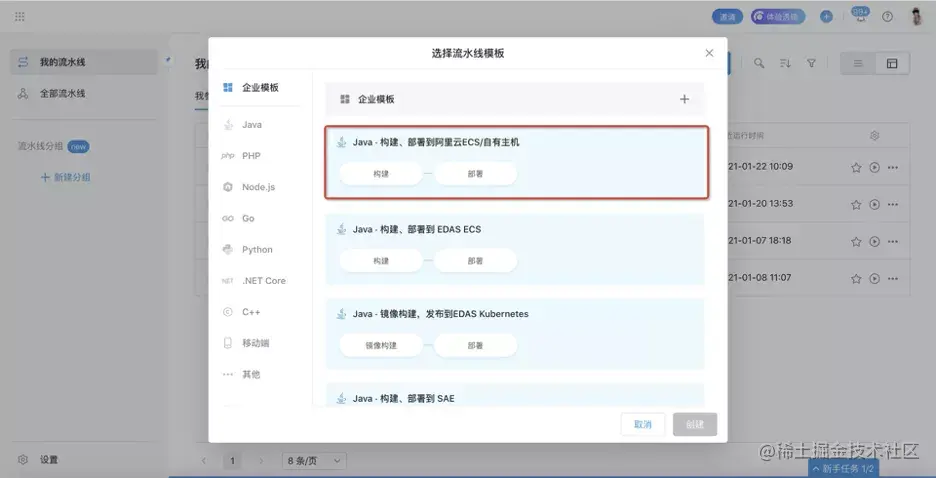The width and height of the screenshot is (936, 478).
Task: Open notifications bell icon
Action: coord(860,16)
